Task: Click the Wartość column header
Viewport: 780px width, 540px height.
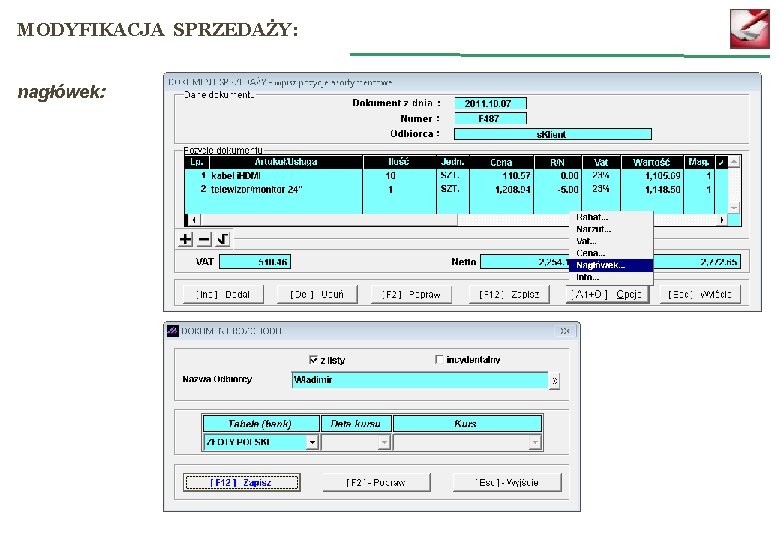Action: [652, 162]
